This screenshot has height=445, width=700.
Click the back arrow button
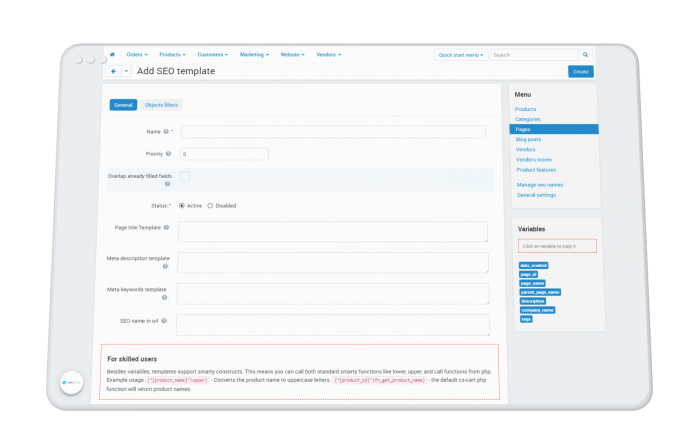pos(113,71)
